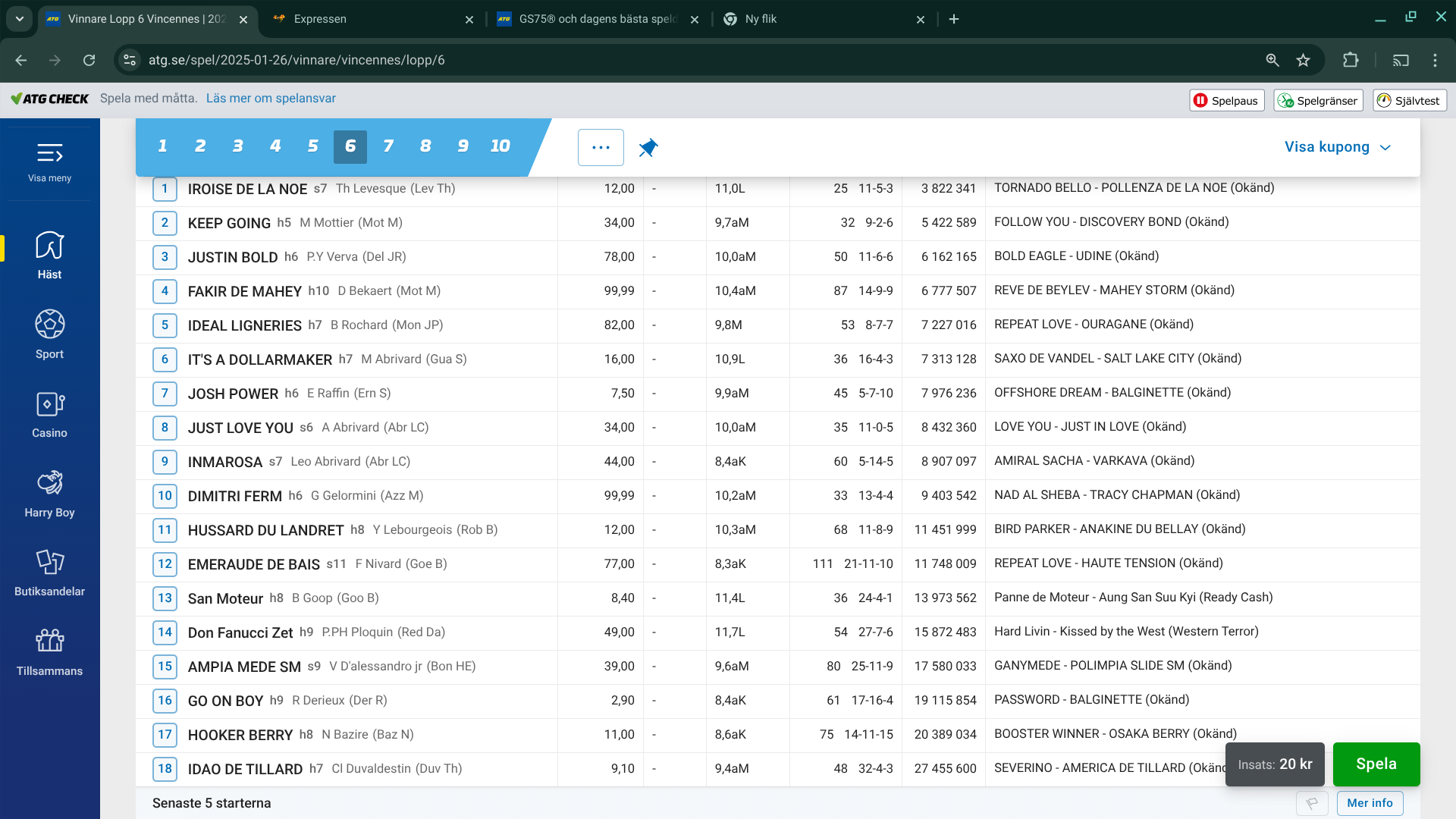Open Läs mer om spelansvar link

point(271,99)
